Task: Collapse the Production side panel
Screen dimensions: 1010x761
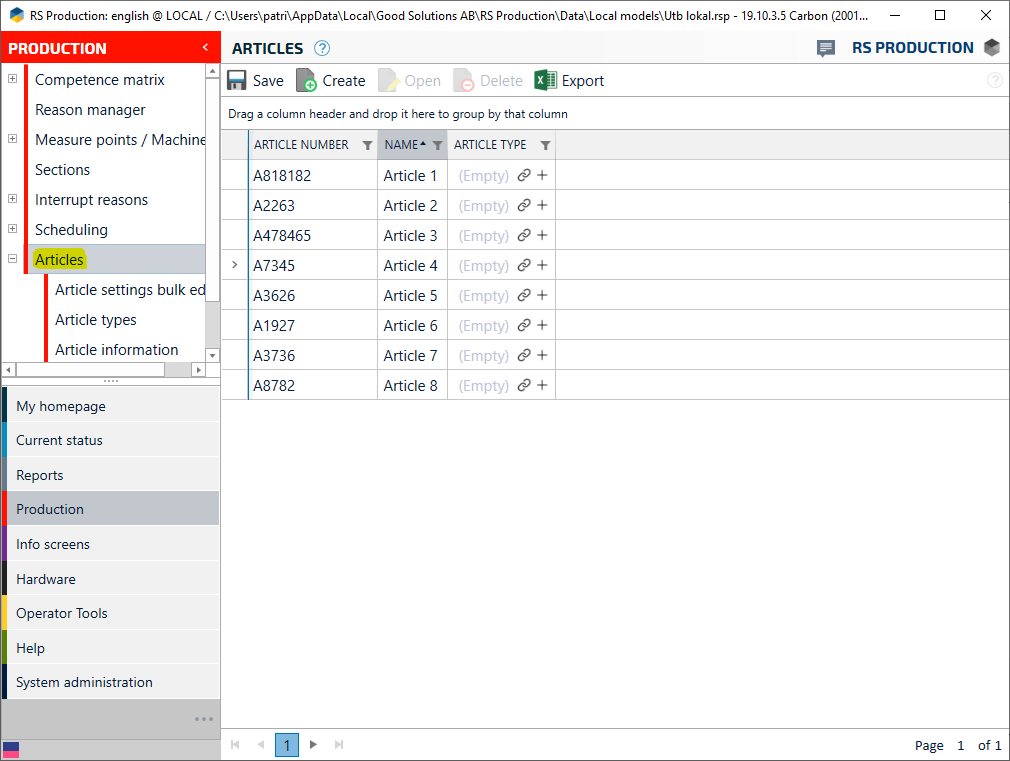Action: 205,48
